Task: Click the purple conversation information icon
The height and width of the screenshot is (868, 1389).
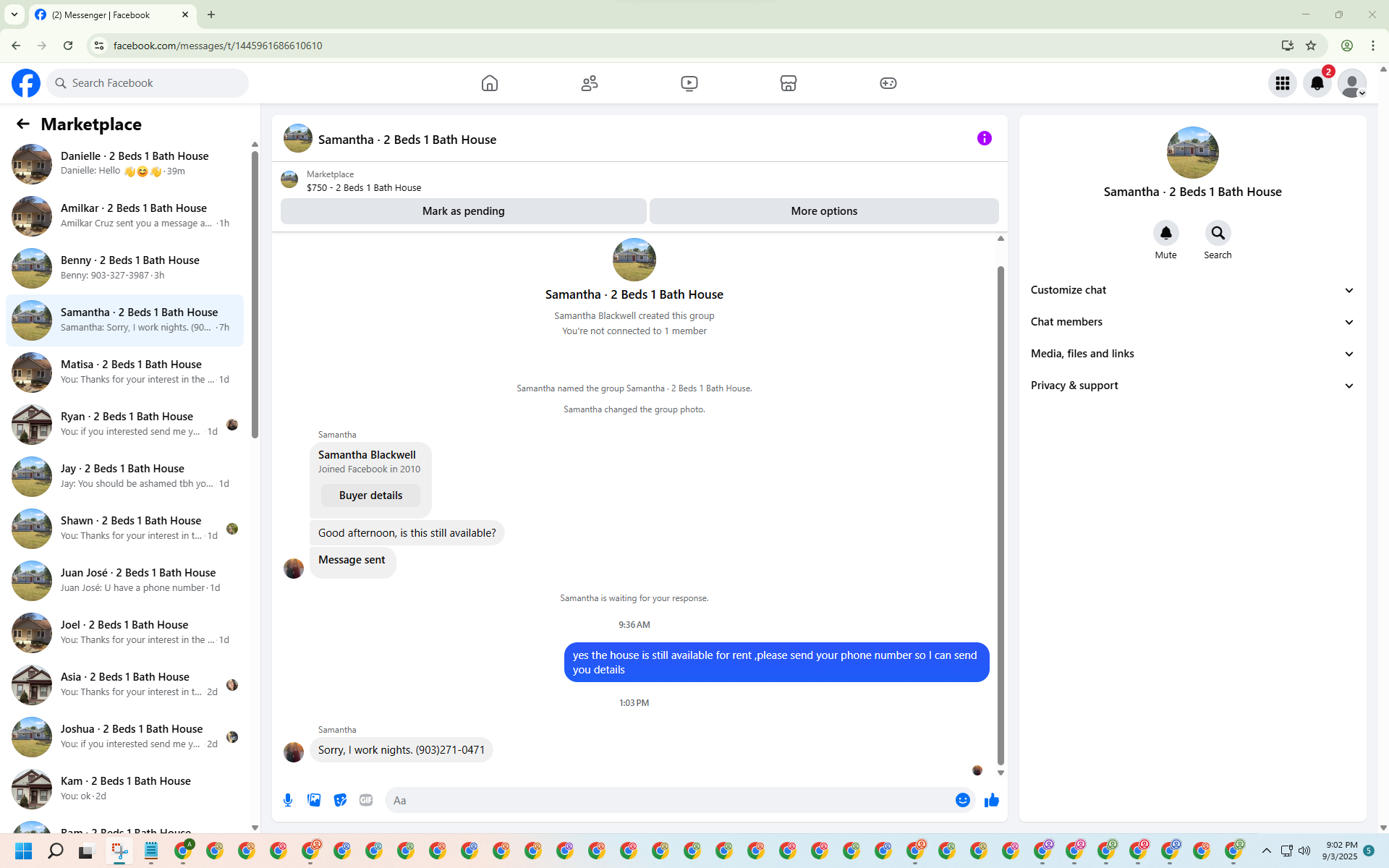Action: coord(985,138)
